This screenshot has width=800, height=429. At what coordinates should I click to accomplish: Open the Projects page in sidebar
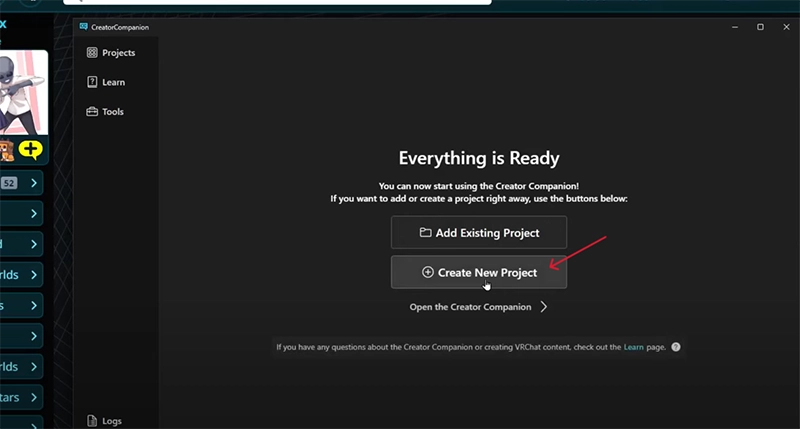click(x=111, y=53)
